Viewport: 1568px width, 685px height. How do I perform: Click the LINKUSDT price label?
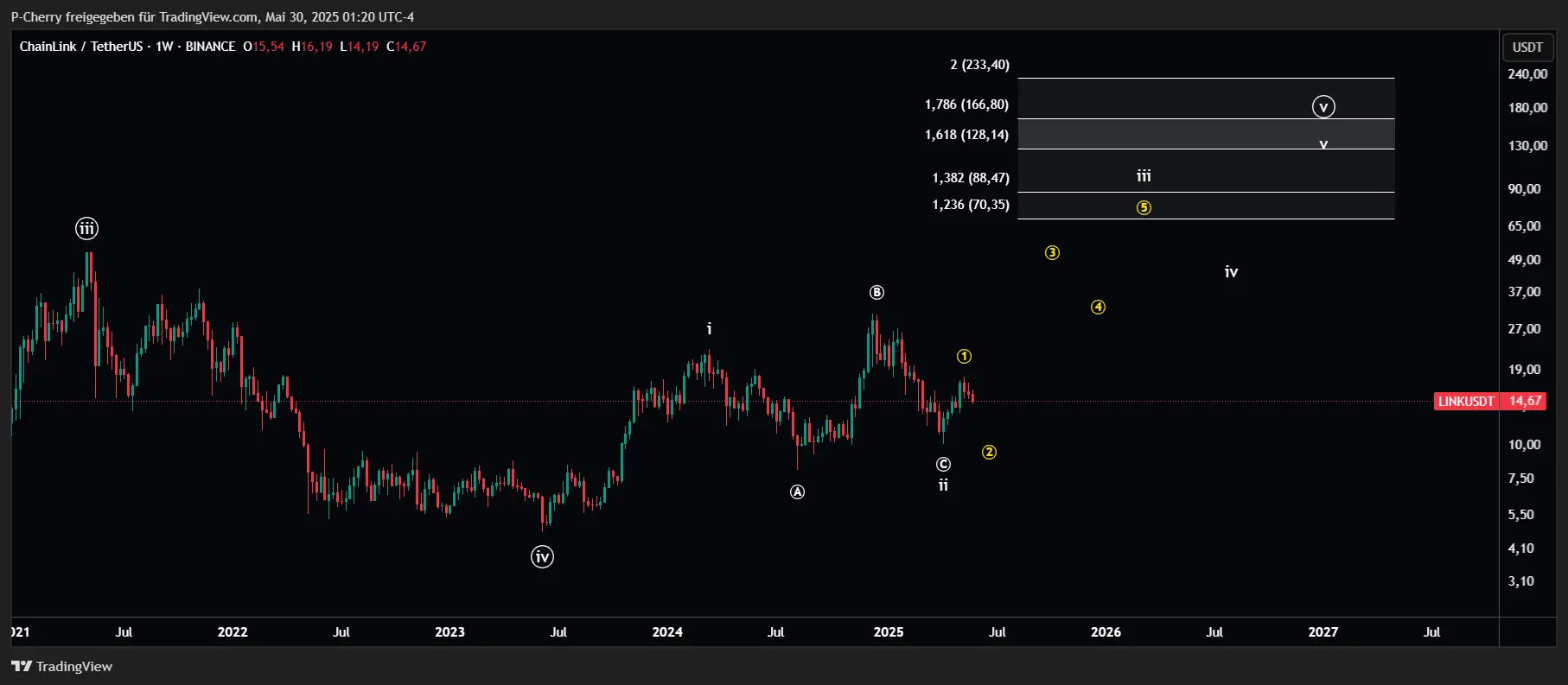point(1466,401)
